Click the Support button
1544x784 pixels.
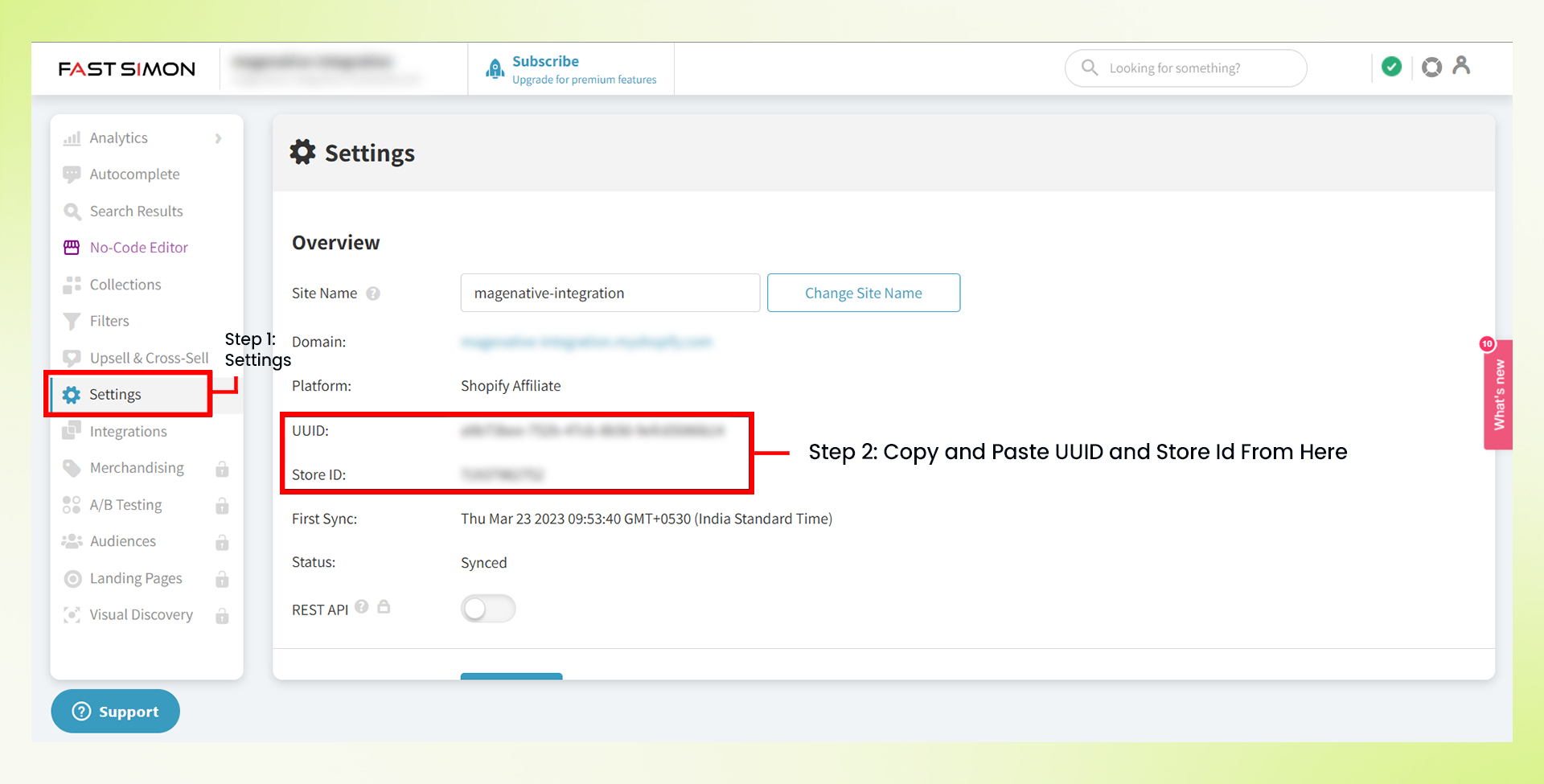click(x=115, y=712)
